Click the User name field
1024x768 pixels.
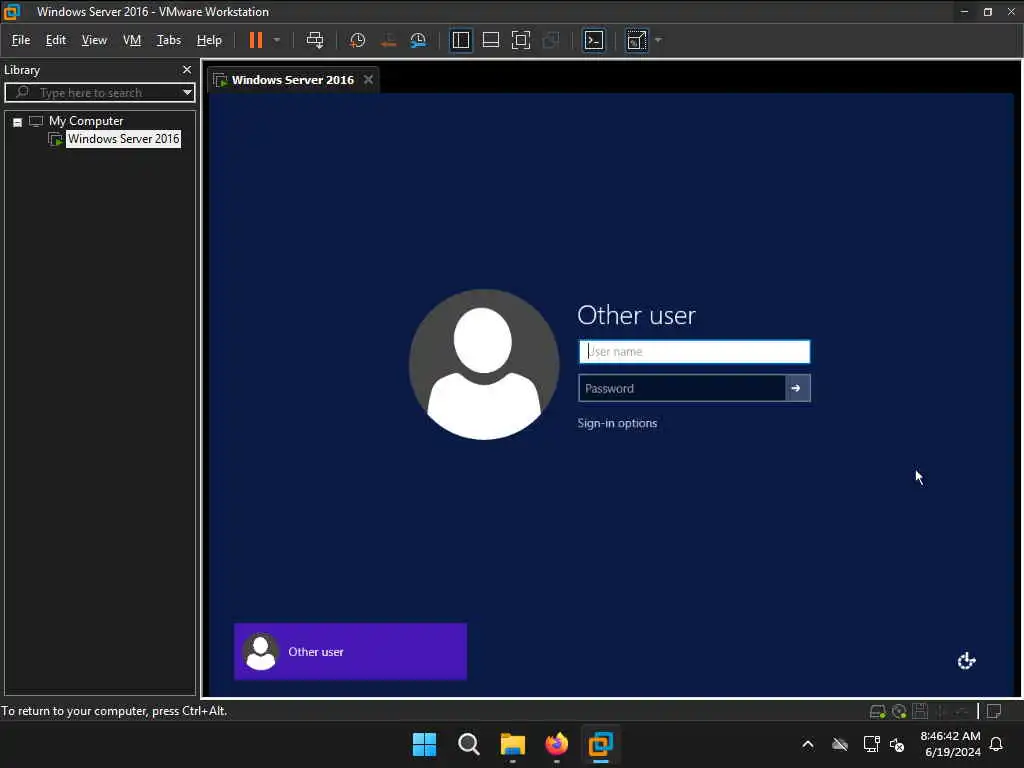point(694,351)
